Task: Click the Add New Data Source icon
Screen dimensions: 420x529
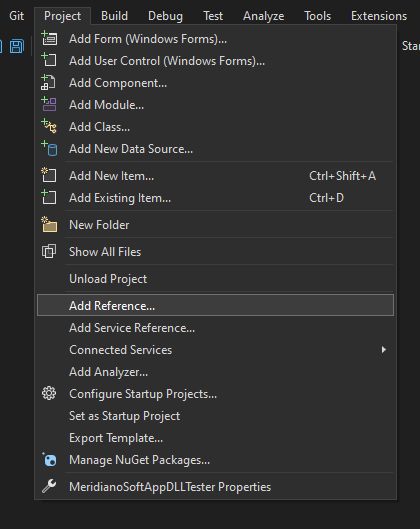Action: (49, 149)
